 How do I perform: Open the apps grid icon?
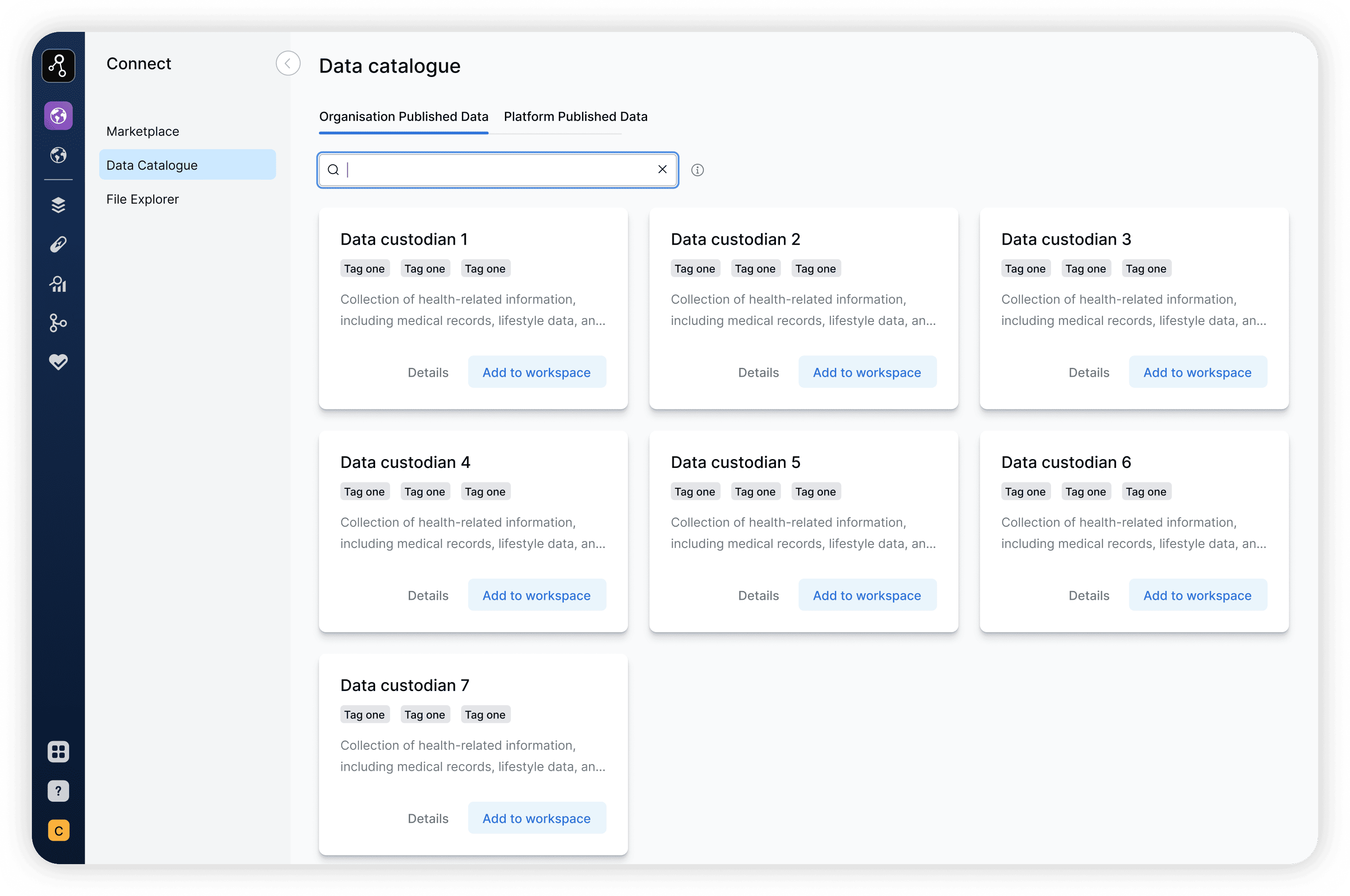coord(58,751)
